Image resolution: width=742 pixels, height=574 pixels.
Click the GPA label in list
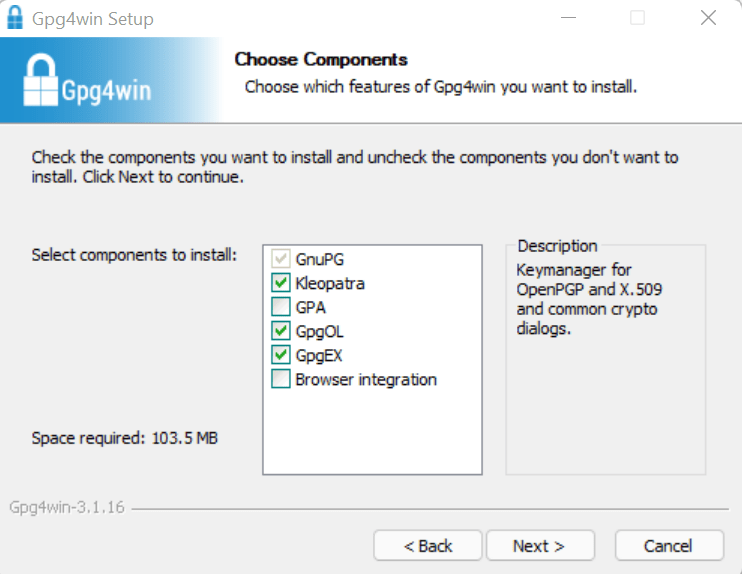(x=310, y=308)
